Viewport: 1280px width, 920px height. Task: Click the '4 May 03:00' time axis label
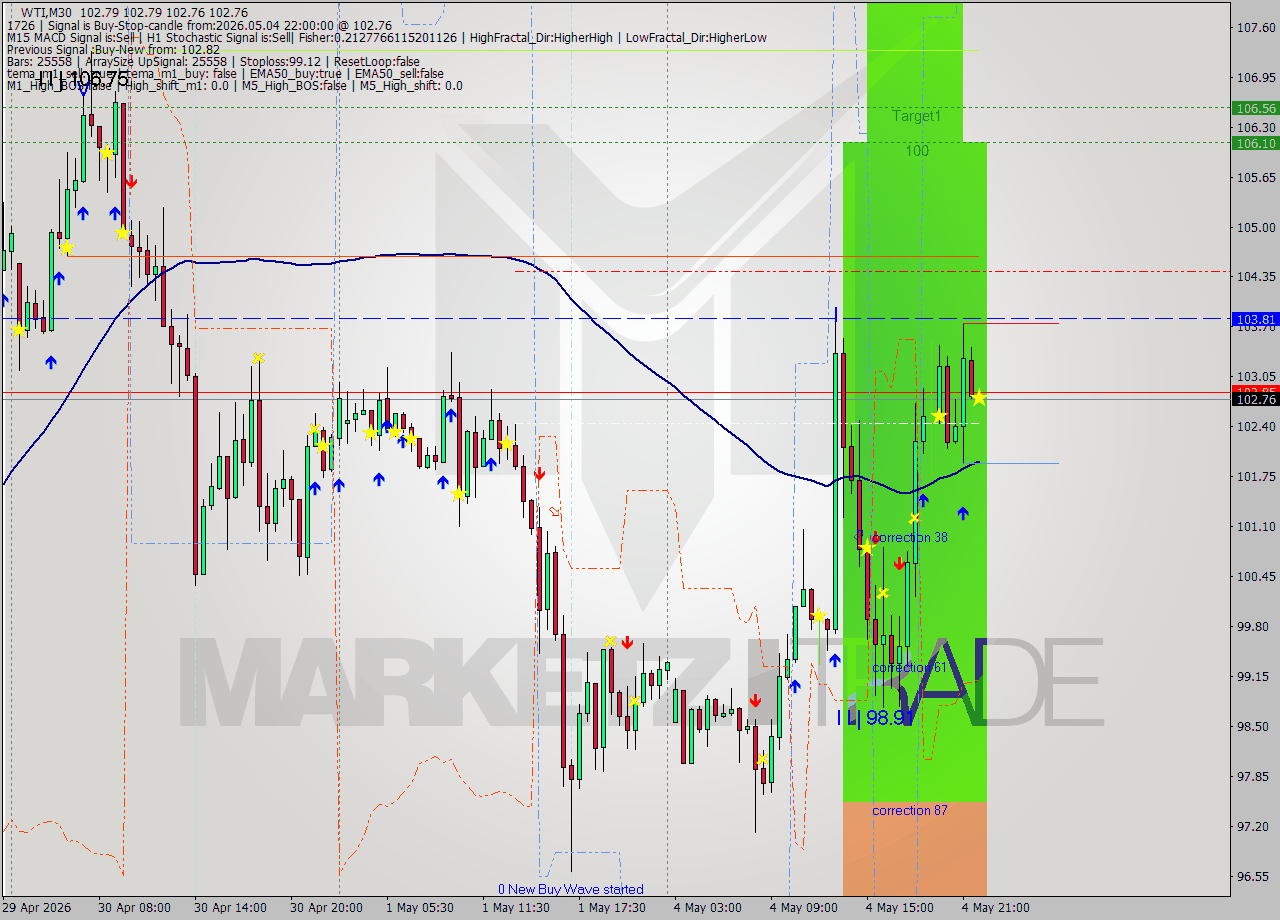(708, 908)
